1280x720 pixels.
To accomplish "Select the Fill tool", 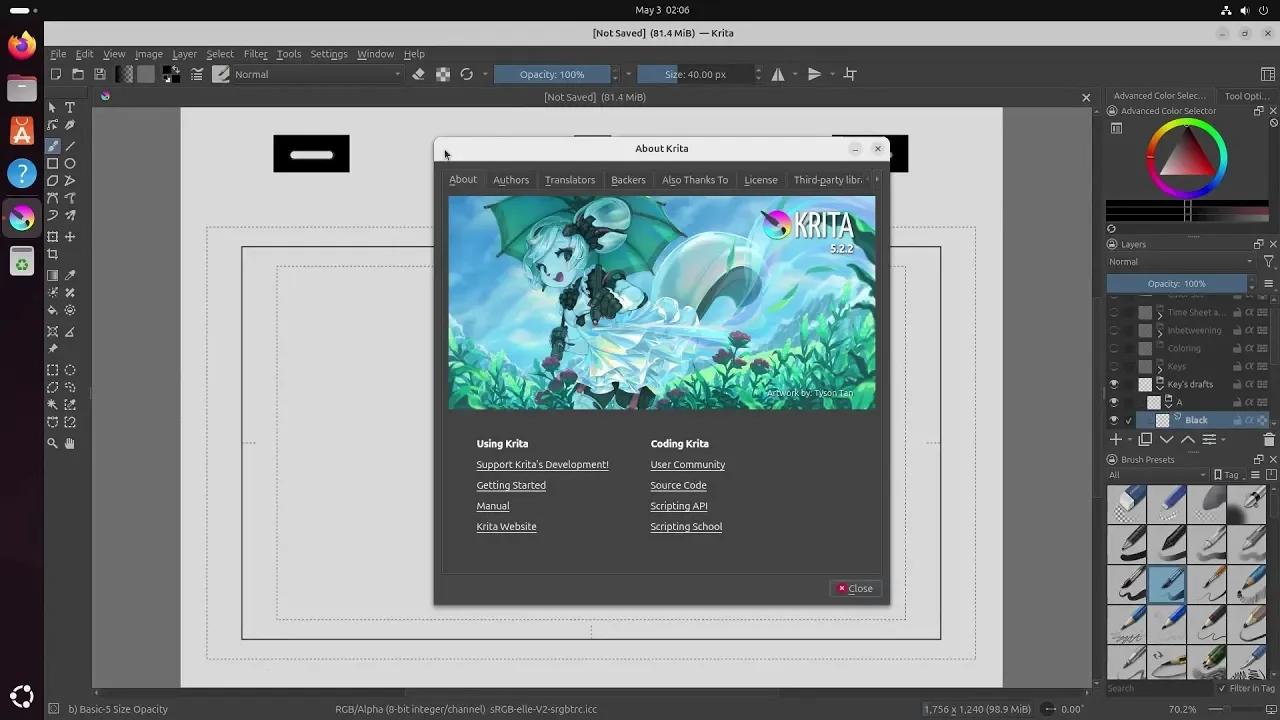I will click(53, 311).
